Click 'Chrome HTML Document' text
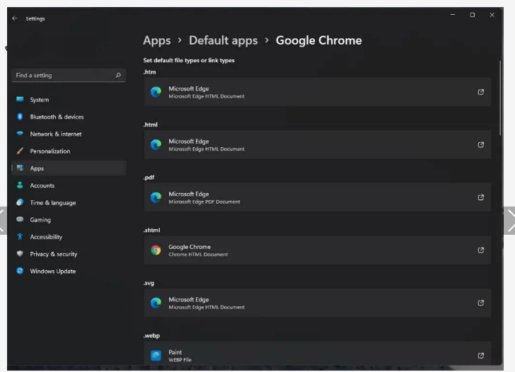This screenshot has height=372, width=515. (198, 254)
